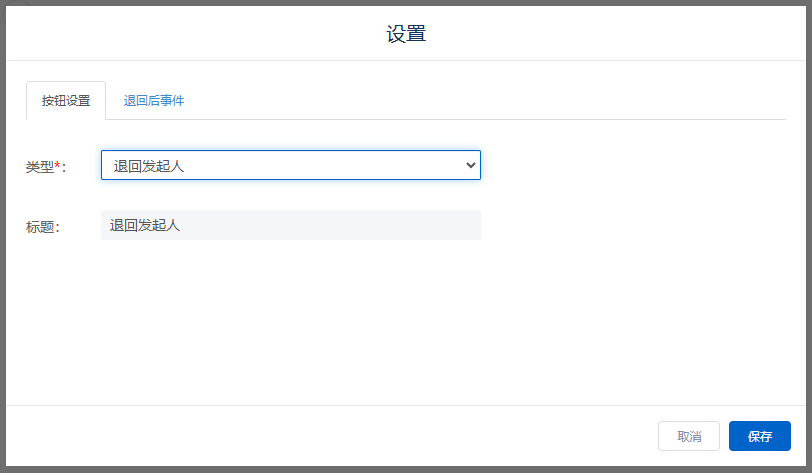Save settings with the 保存 button

tap(759, 436)
